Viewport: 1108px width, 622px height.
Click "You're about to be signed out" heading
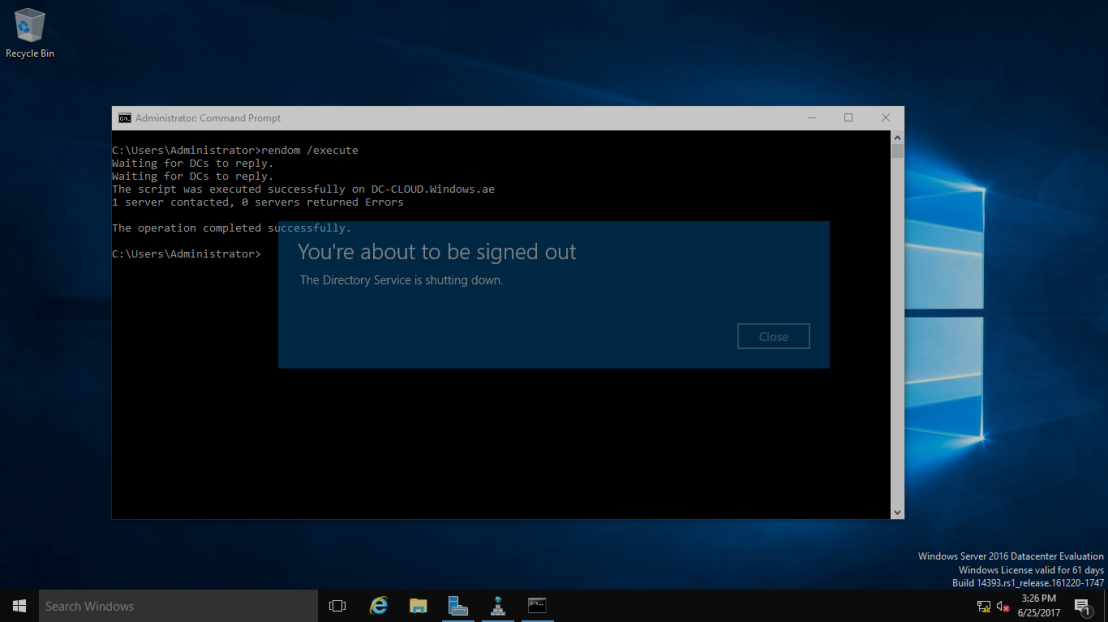tap(437, 252)
